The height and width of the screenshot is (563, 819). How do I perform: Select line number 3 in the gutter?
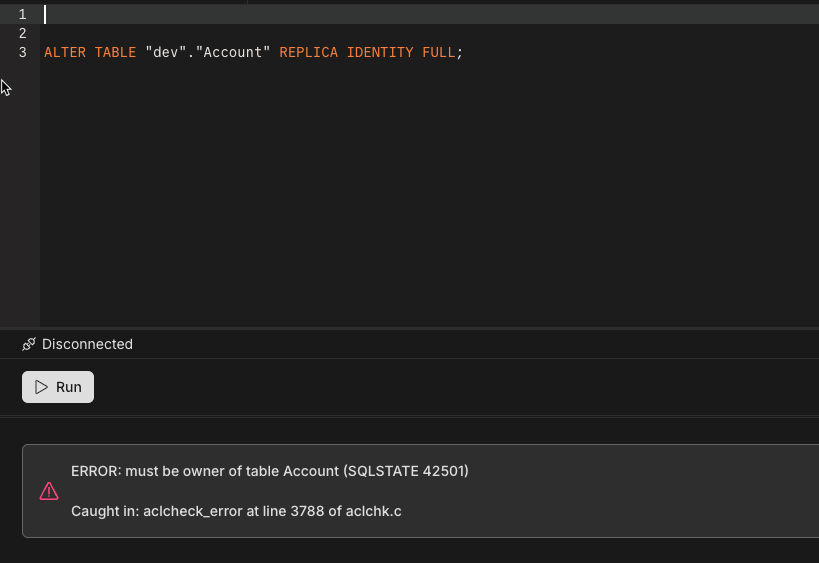pos(22,52)
